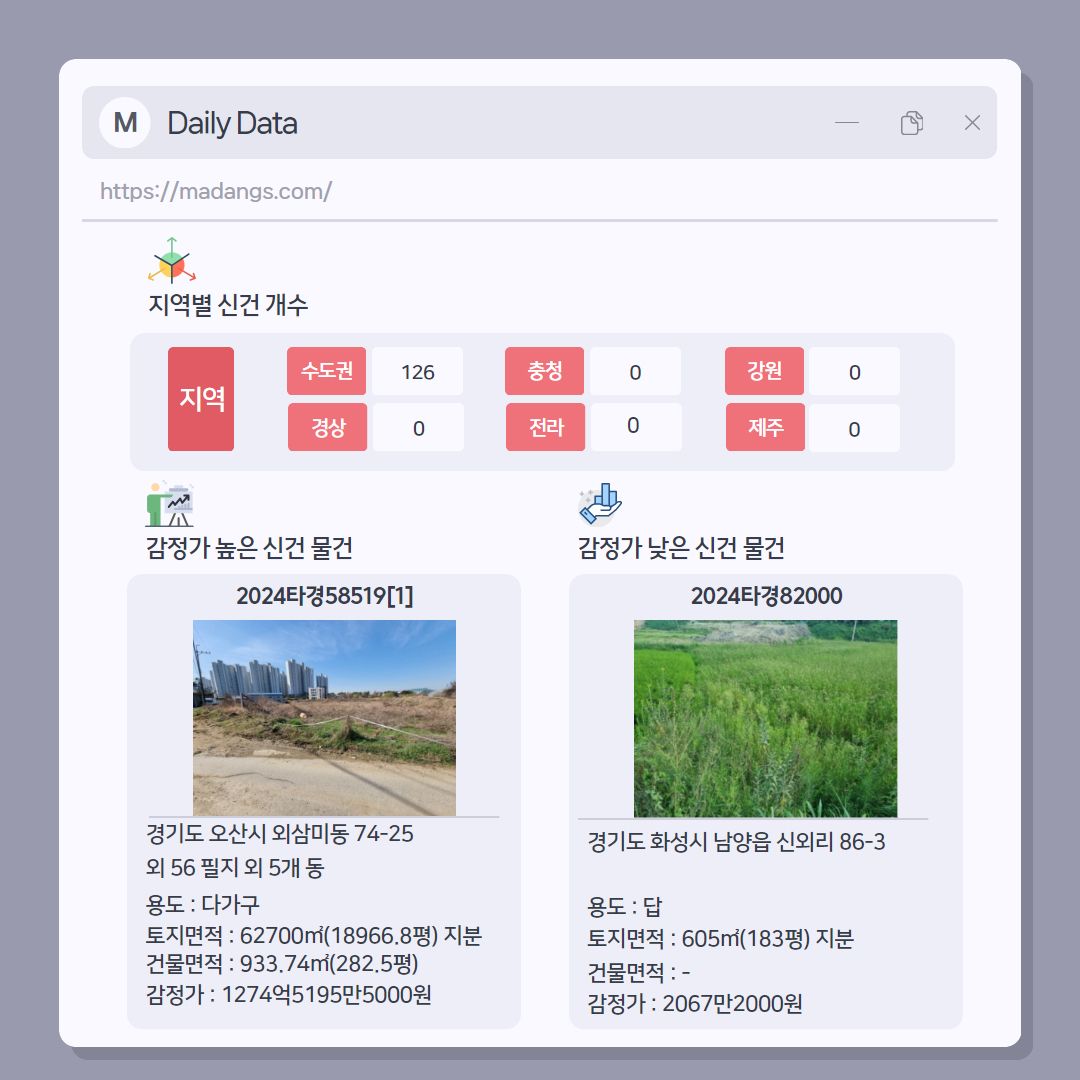Open the https://madangs.com/ link
1080x1080 pixels.
pos(216,191)
